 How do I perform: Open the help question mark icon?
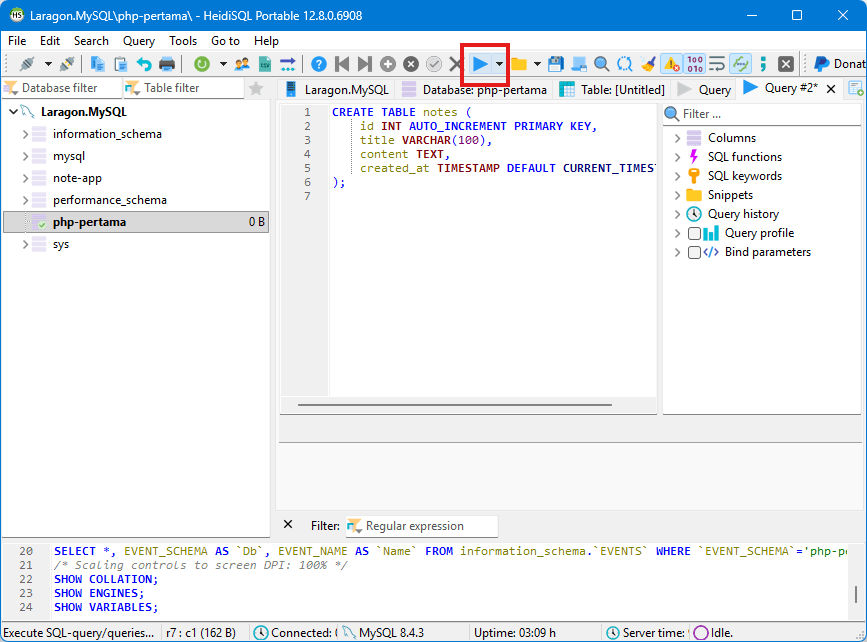(317, 63)
